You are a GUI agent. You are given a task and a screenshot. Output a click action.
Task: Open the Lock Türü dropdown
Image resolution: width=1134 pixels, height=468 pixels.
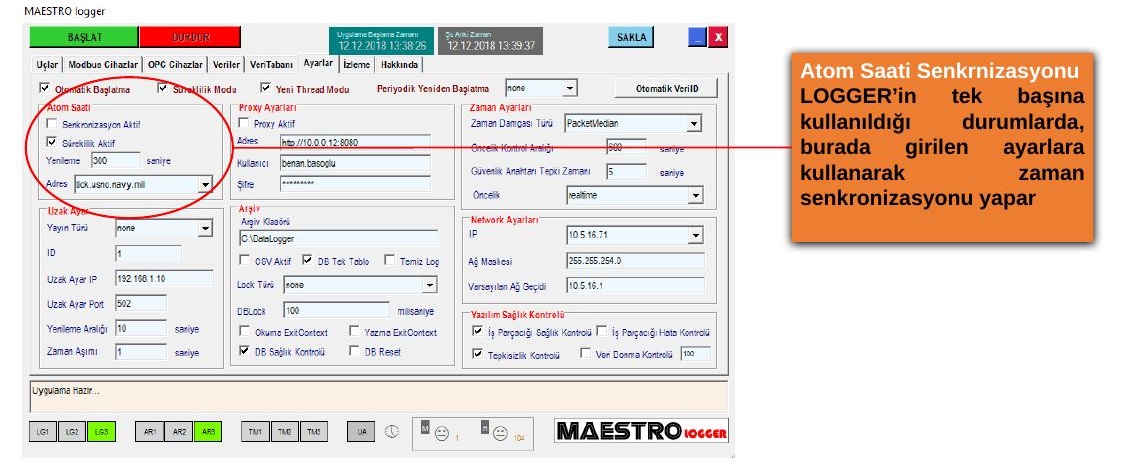430,285
